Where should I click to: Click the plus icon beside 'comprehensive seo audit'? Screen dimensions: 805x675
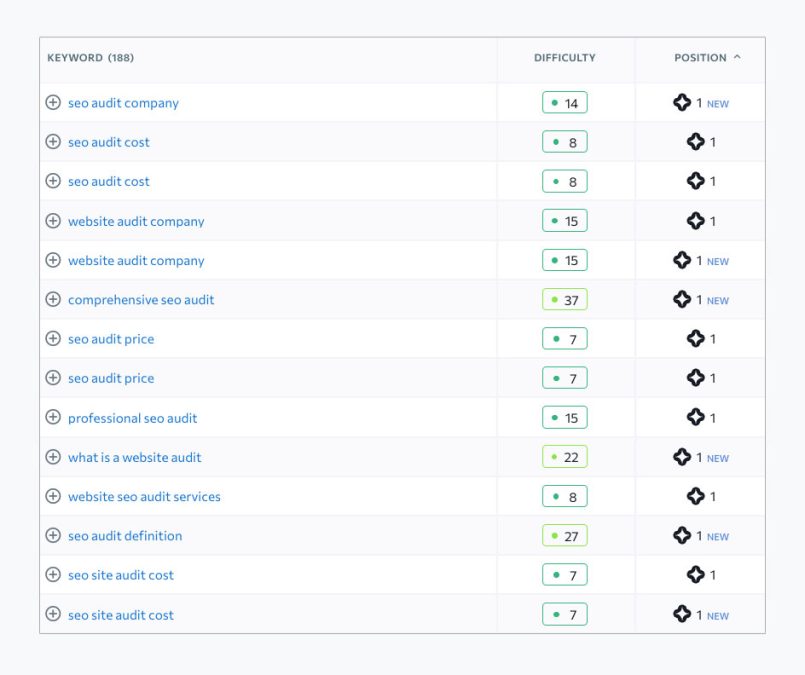[53, 299]
